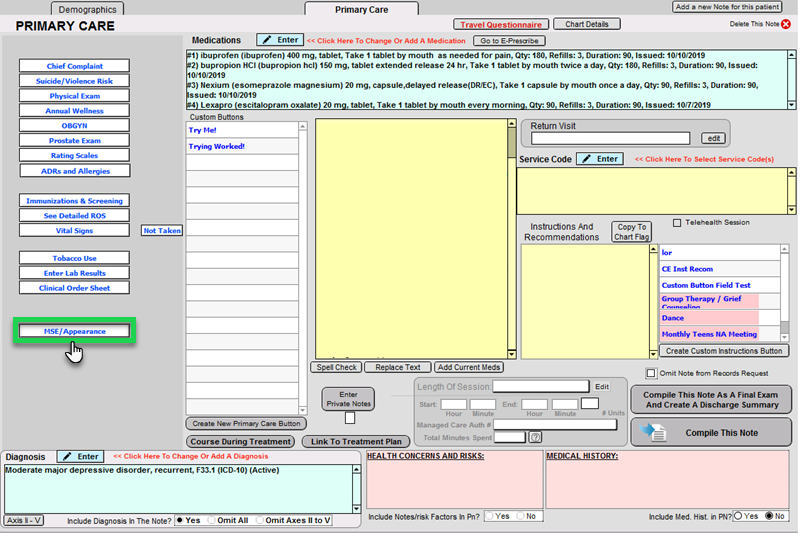Click the Medications Enter pencil button
This screenshot has width=800, height=533.
279,40
